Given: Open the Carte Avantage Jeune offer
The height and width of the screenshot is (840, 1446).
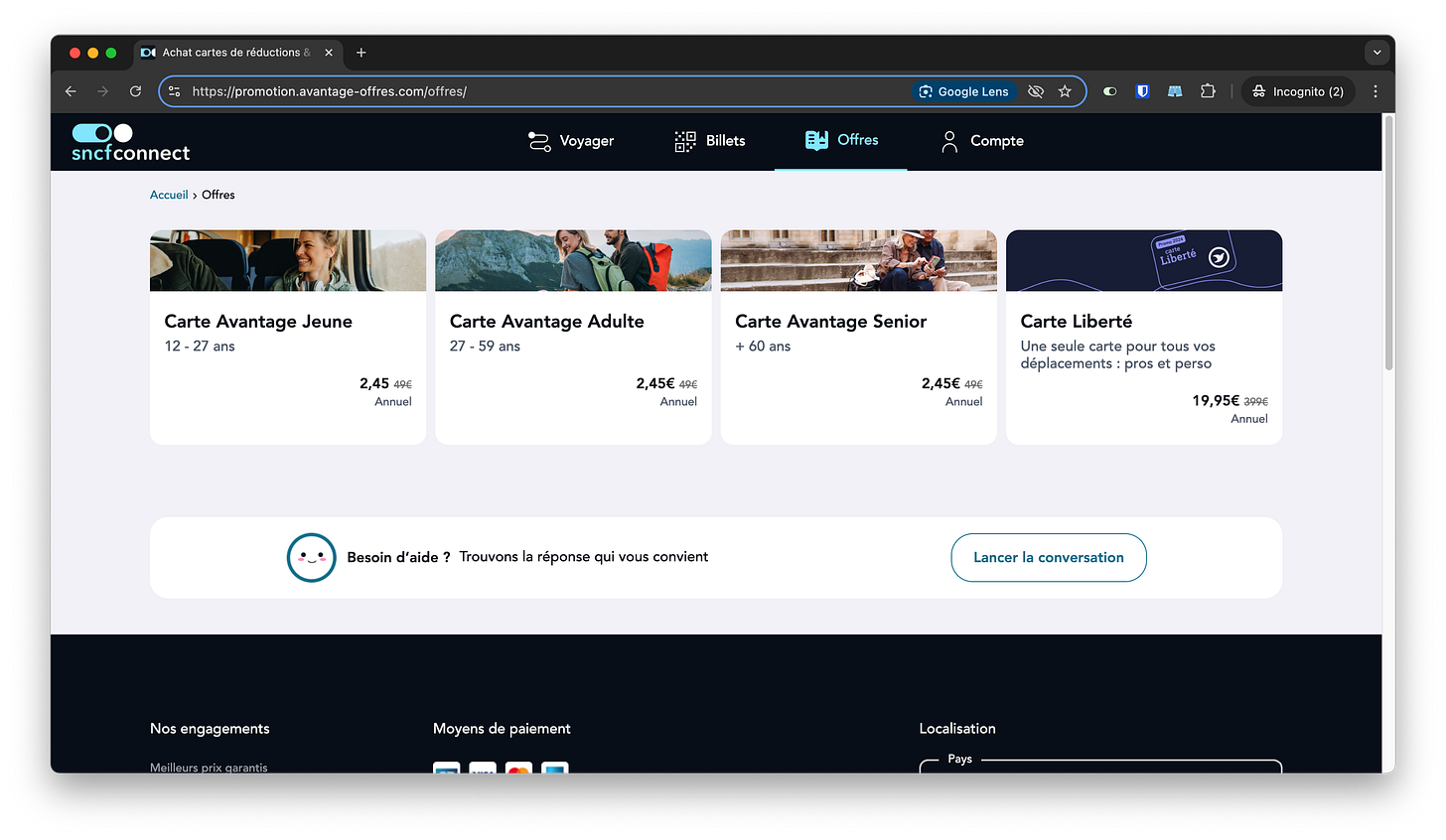Looking at the screenshot, I should [x=288, y=338].
